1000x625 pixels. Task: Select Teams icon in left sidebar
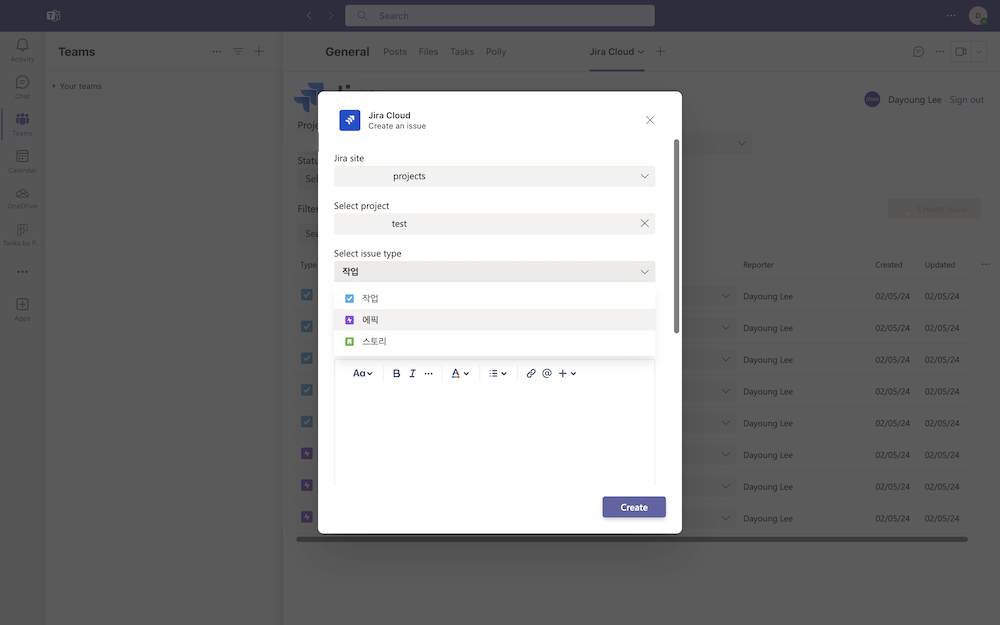22,124
